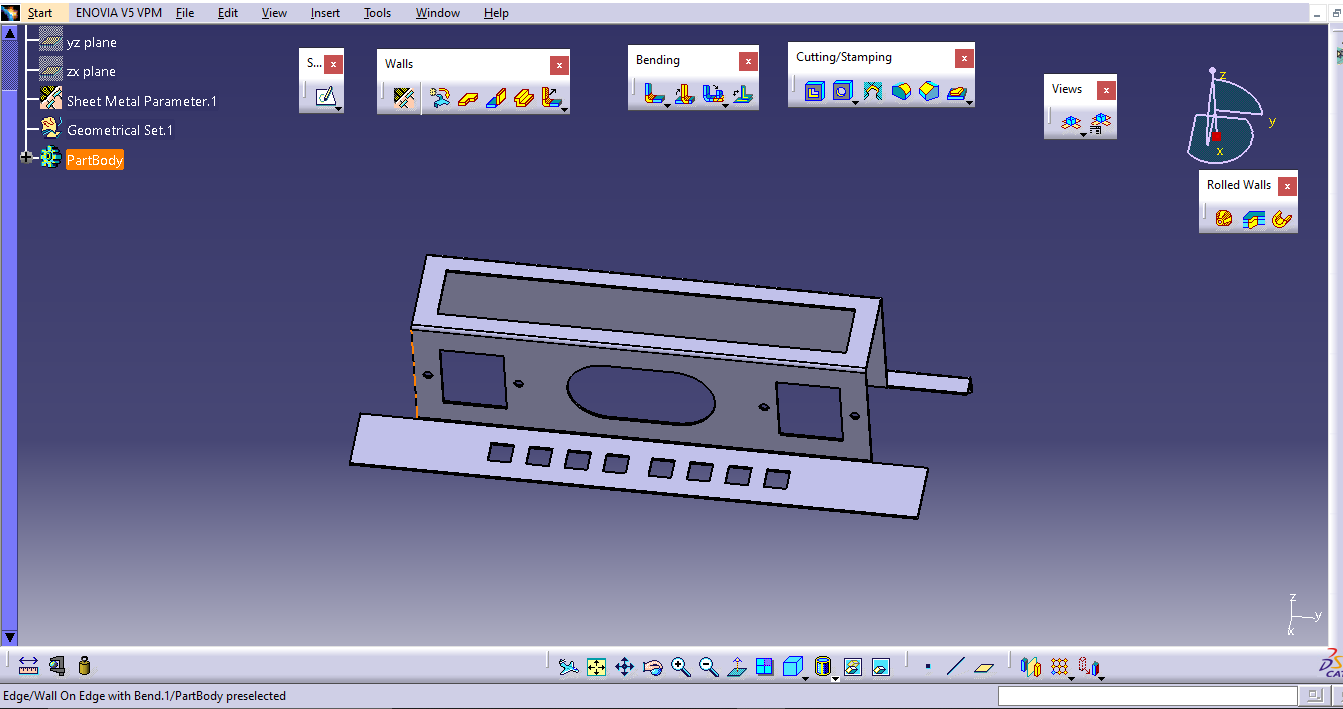Close the Rolled Walls toolbar
Viewport: 1343px width, 709px height.
click(x=1288, y=185)
